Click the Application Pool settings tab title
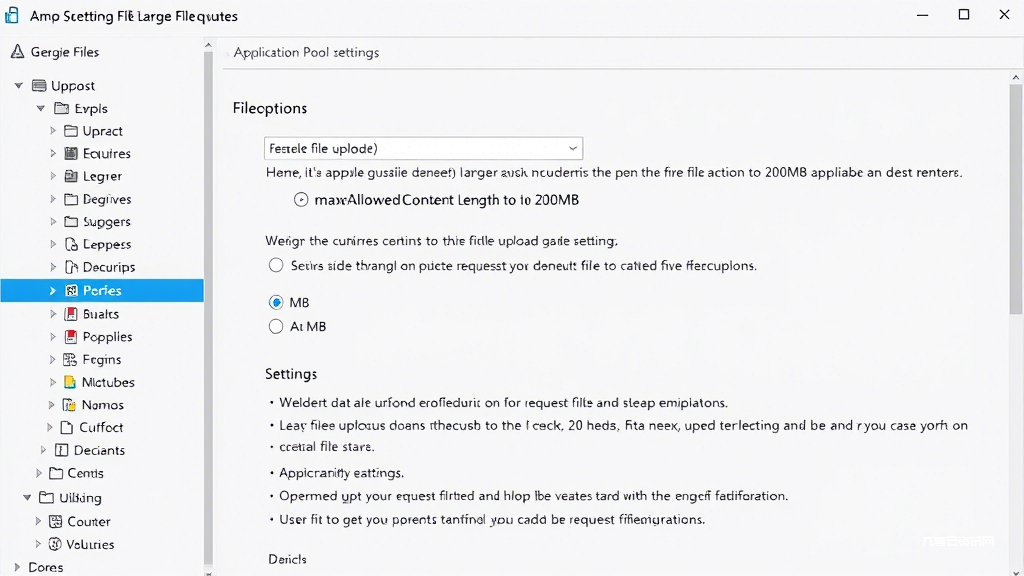The image size is (1024, 576). pos(306,52)
